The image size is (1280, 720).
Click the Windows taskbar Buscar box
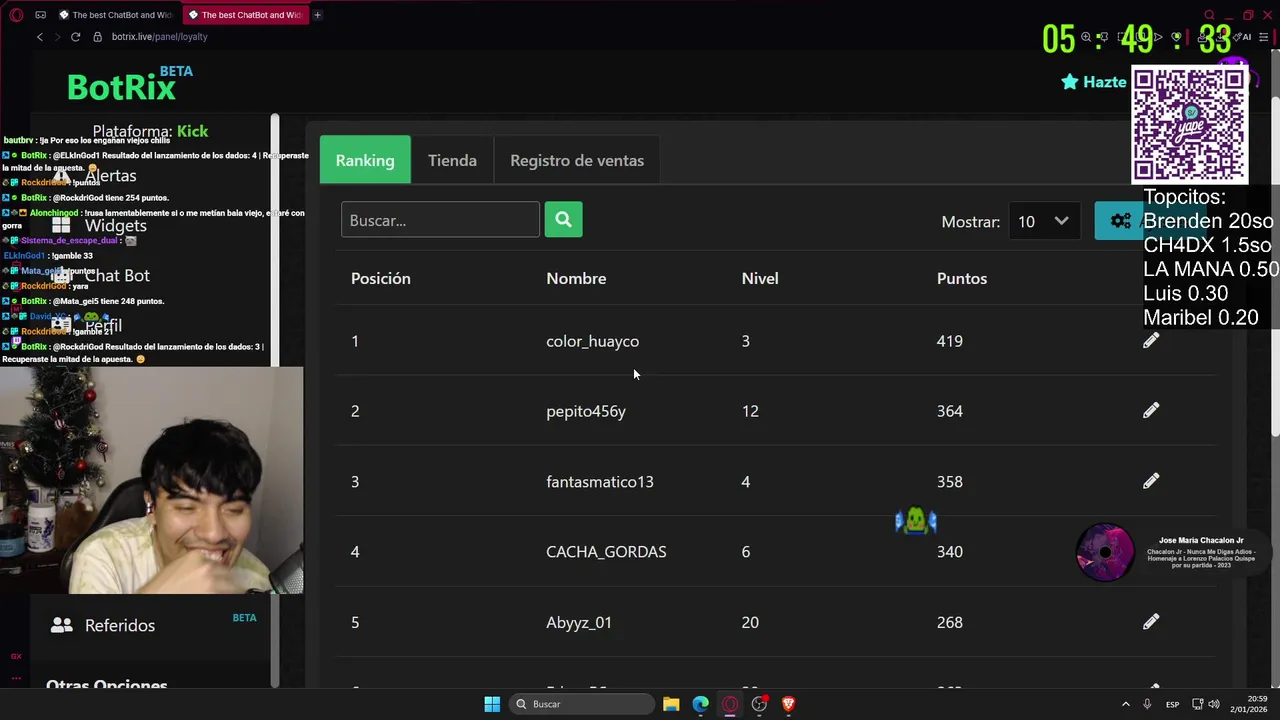(x=583, y=704)
